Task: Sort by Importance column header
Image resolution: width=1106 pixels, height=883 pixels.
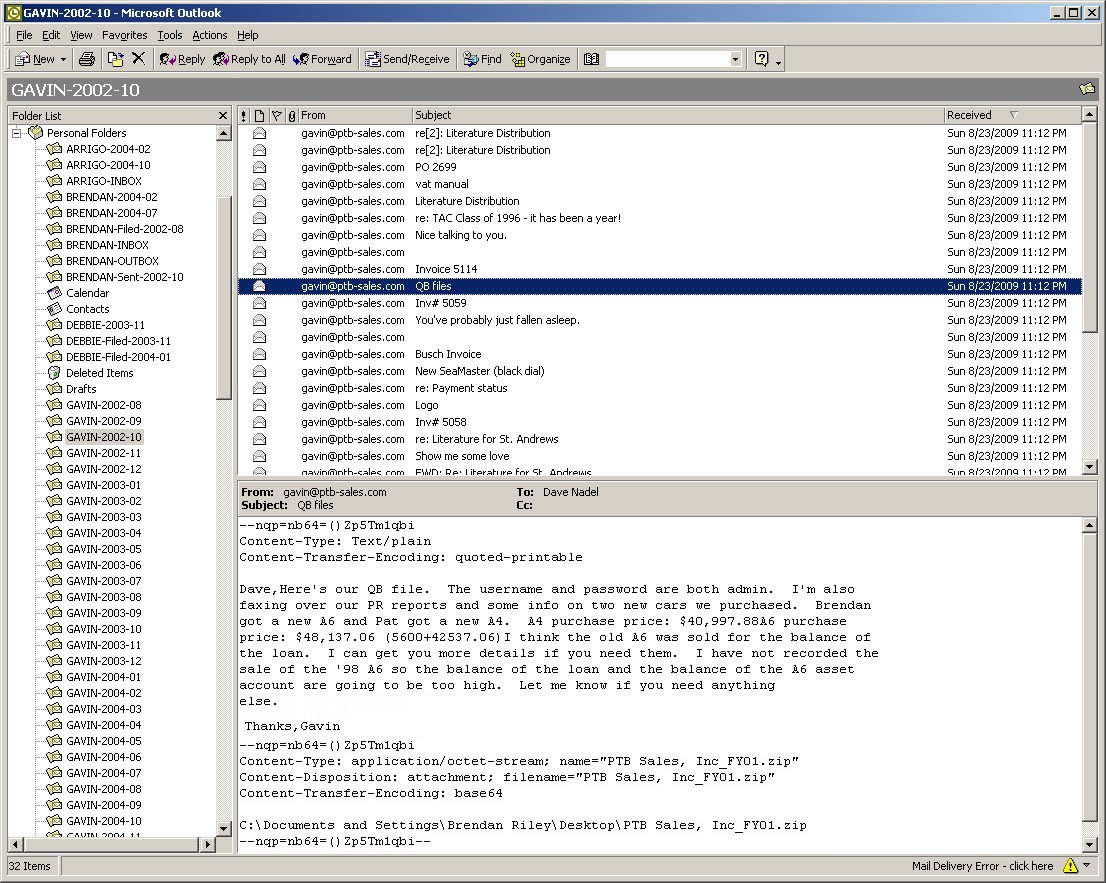Action: coord(244,116)
